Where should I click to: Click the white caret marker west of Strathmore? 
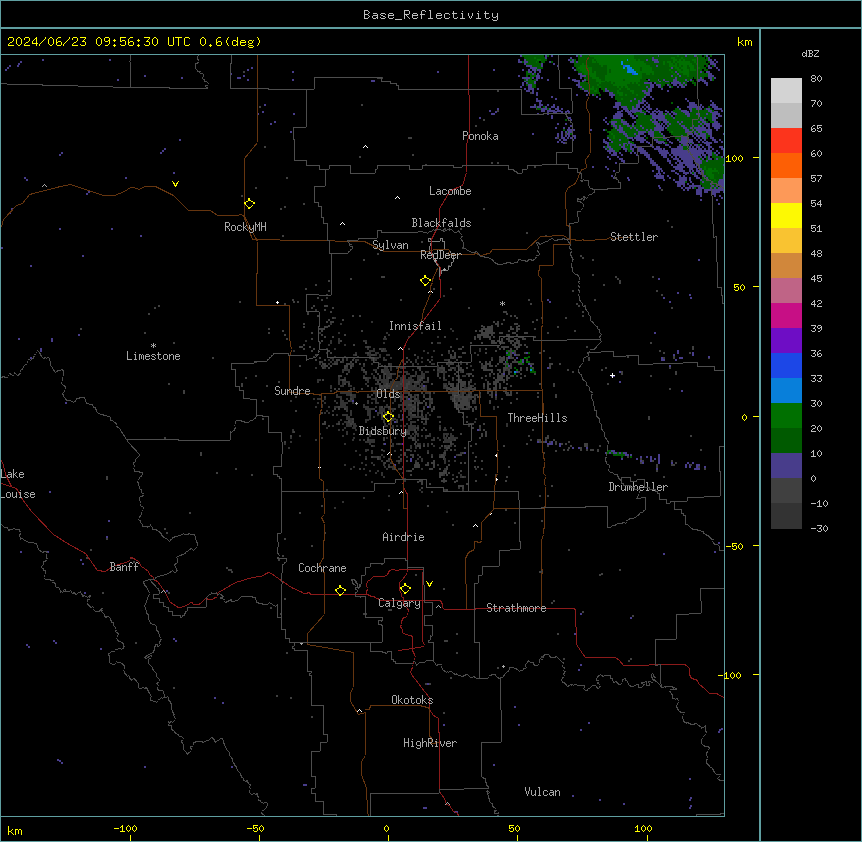coord(439,606)
